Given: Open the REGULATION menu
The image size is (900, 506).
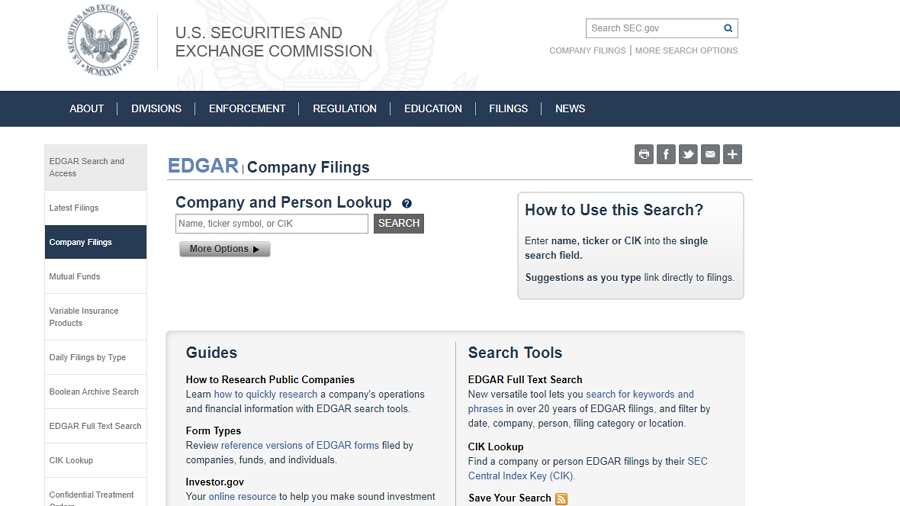Looking at the screenshot, I should pyautogui.click(x=344, y=108).
